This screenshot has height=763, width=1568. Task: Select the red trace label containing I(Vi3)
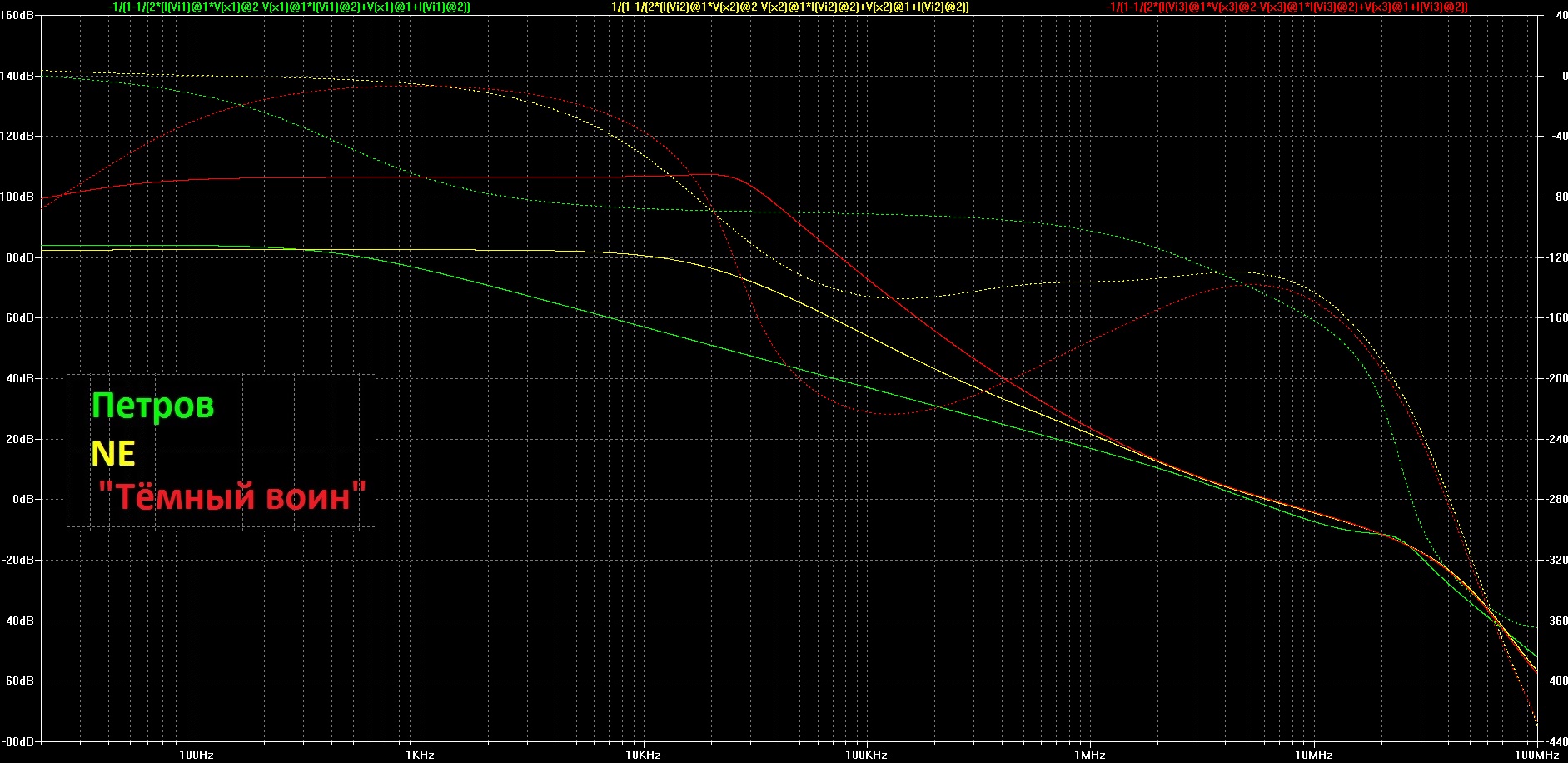[1287, 7]
